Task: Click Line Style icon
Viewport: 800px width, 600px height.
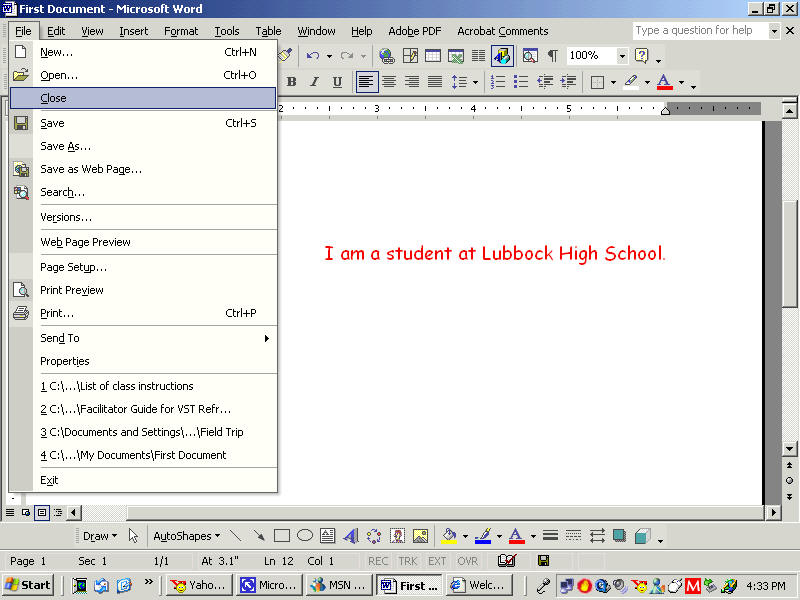Action: click(x=550, y=536)
